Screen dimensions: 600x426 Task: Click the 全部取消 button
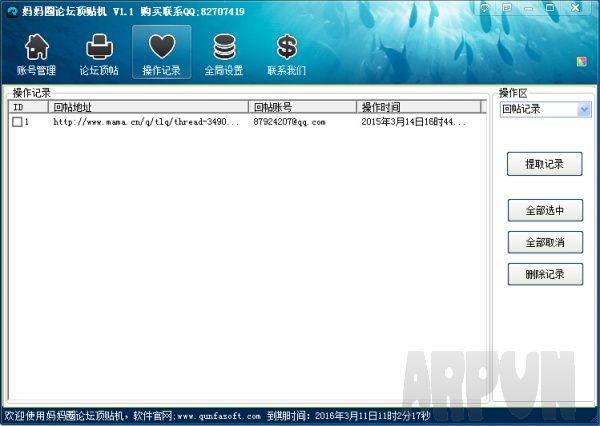click(x=545, y=242)
